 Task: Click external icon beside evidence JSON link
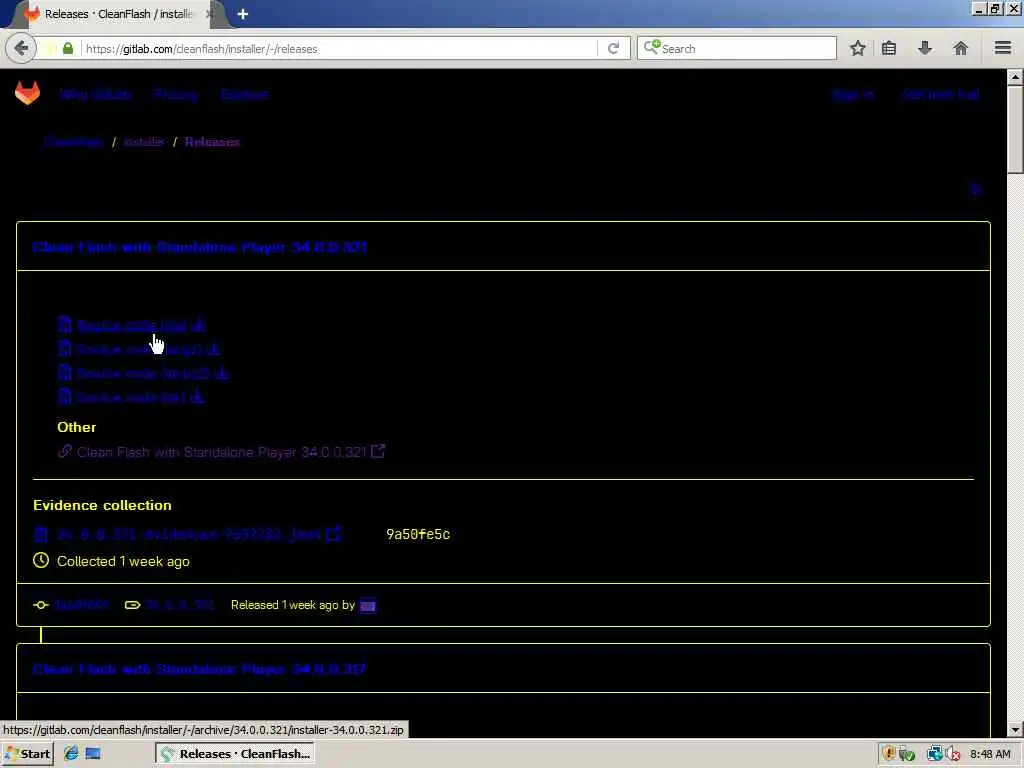click(333, 534)
